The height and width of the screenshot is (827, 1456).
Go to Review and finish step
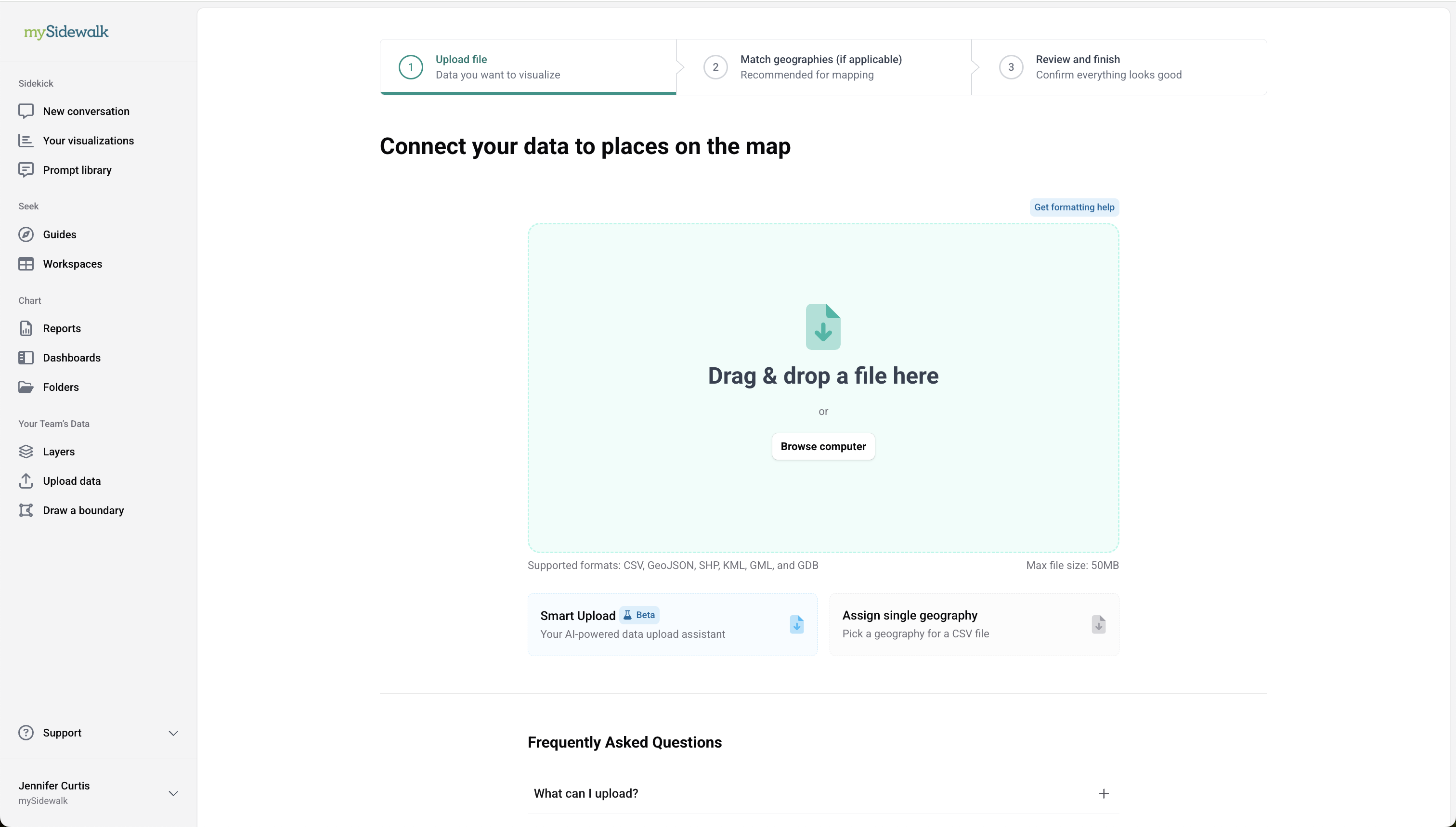1108,67
